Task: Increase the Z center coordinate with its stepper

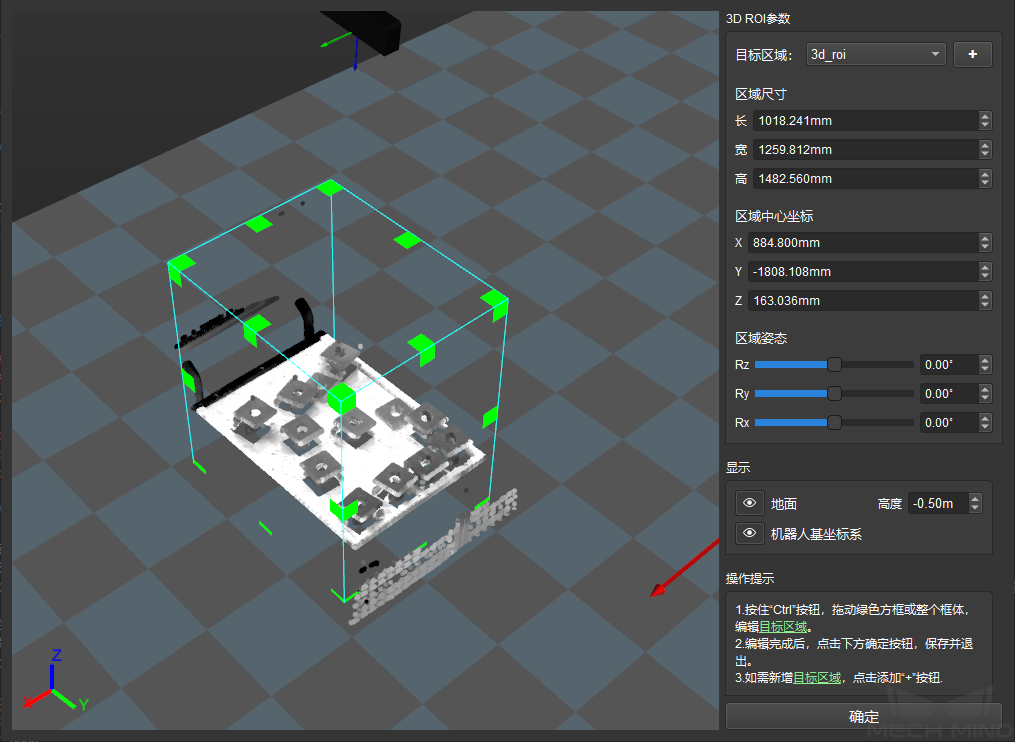Action: 985,296
